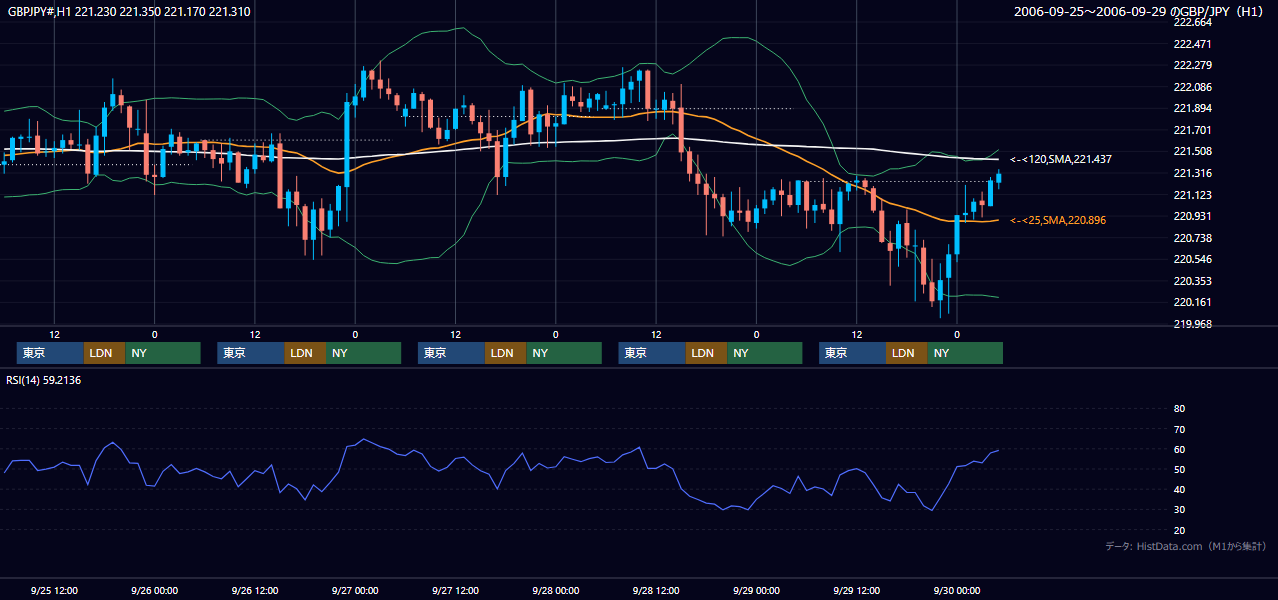This screenshot has height=600, width=1278.
Task: Click the 222.279 price axis label
Action: tap(1192, 66)
